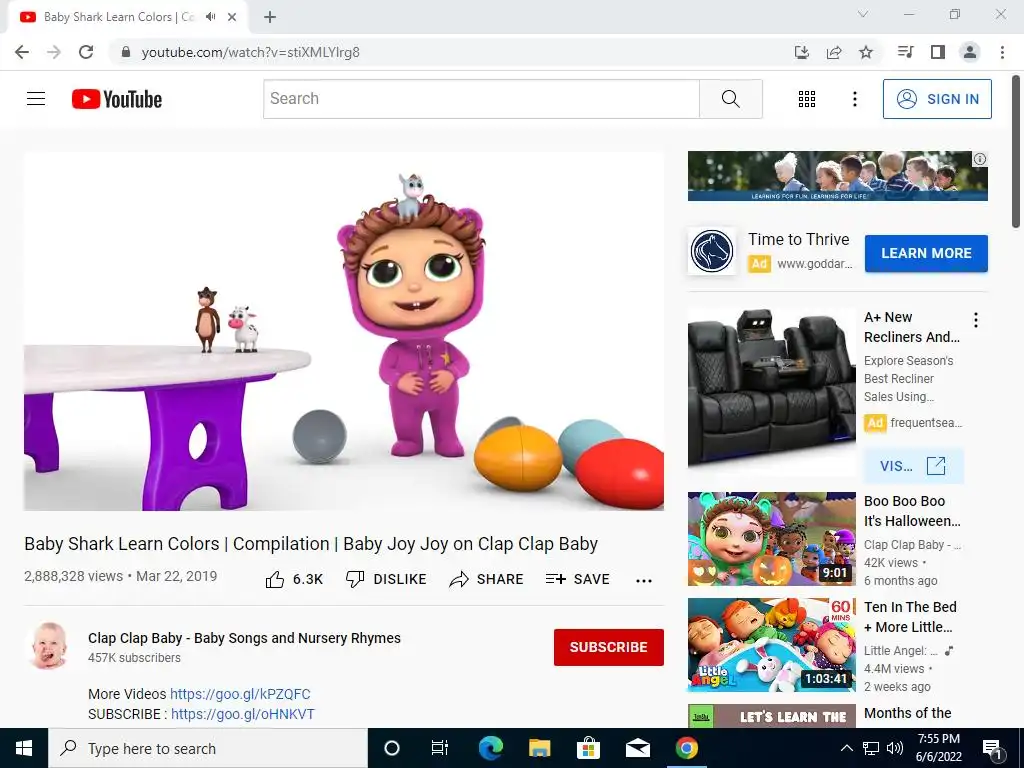Open the goo.gl/kPZQFC link

(240, 694)
